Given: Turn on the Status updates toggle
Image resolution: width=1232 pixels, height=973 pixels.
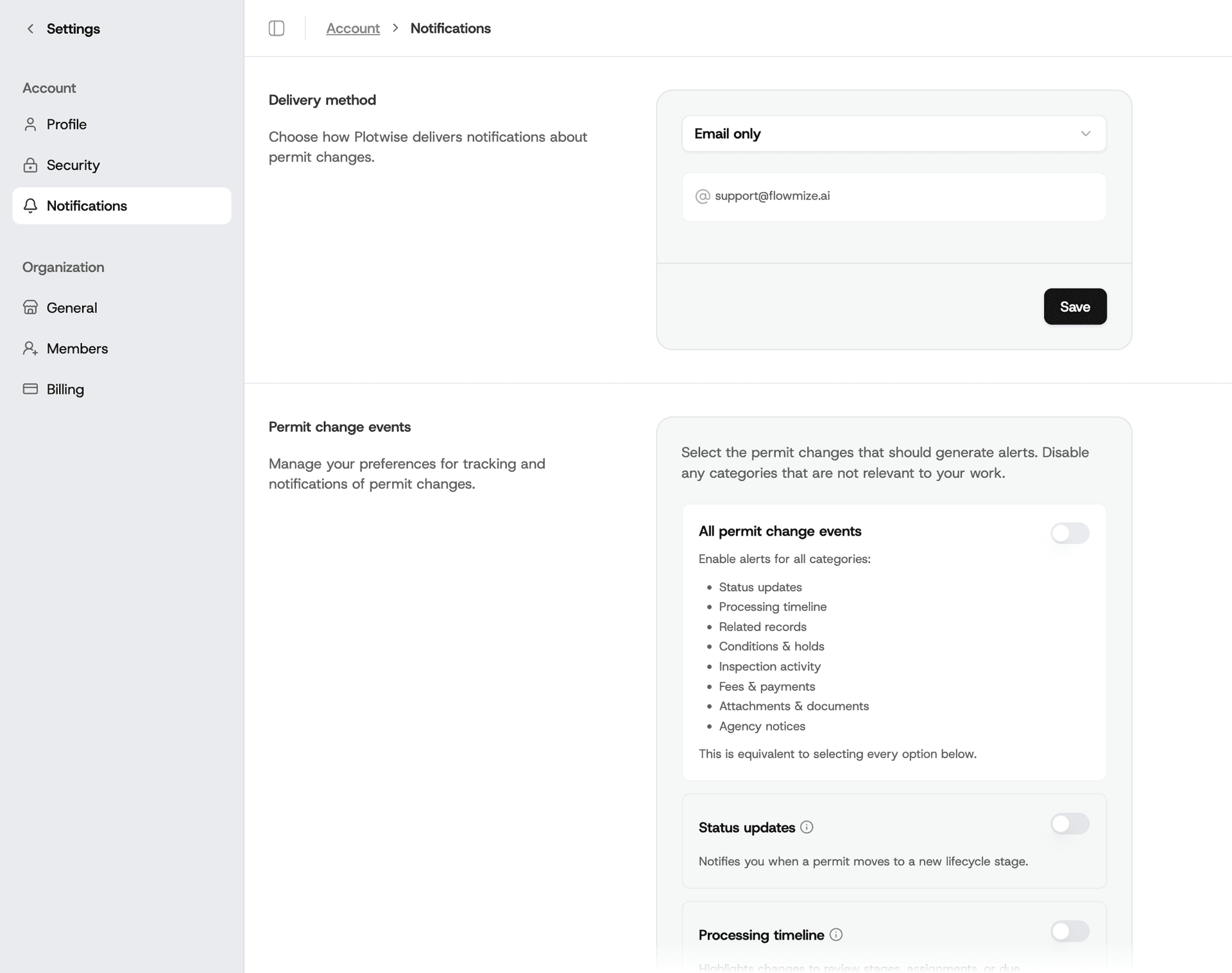Looking at the screenshot, I should pos(1070,824).
